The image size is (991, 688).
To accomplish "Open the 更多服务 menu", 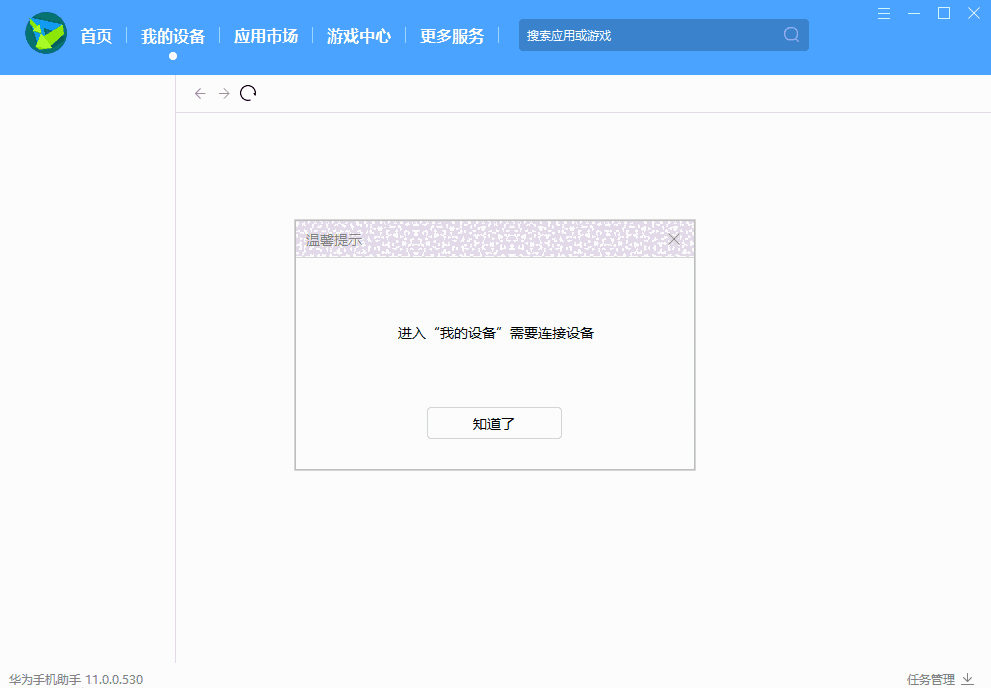I will (452, 35).
